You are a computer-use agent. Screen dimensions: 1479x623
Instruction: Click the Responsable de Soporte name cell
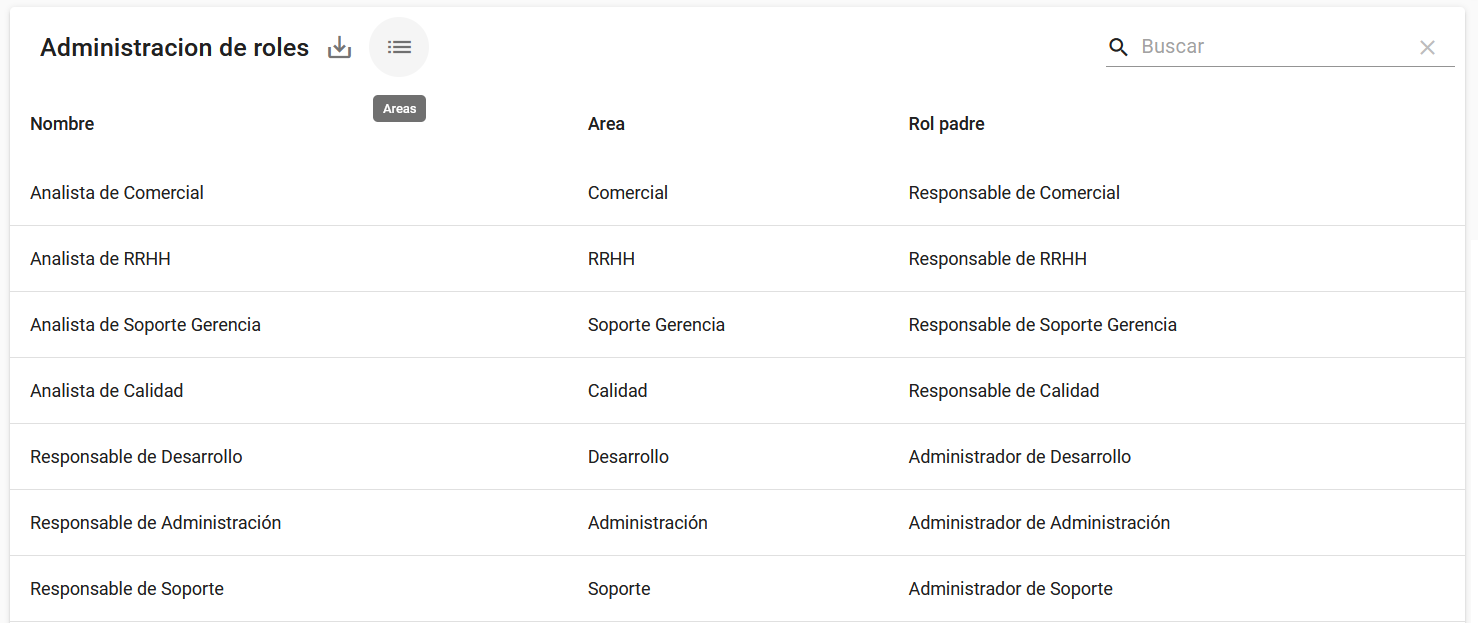127,589
